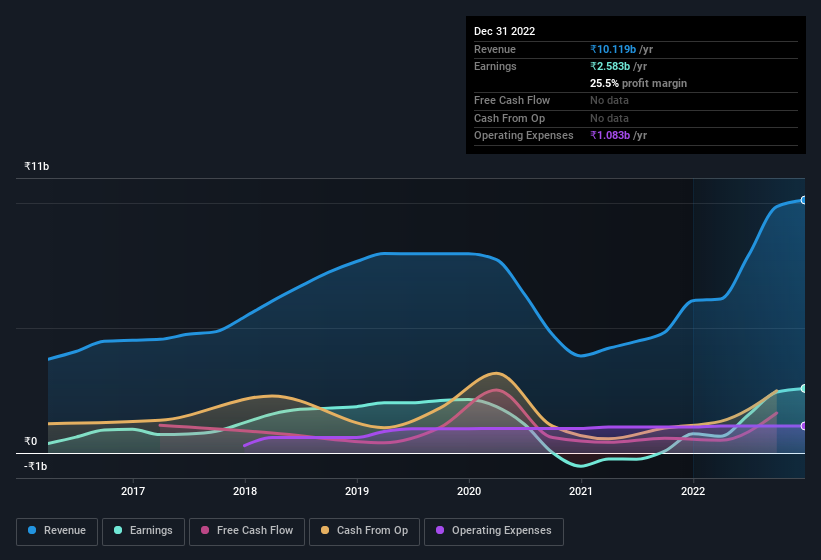Click the ₹11b y-axis label
This screenshot has width=821, height=560.
pos(37,166)
